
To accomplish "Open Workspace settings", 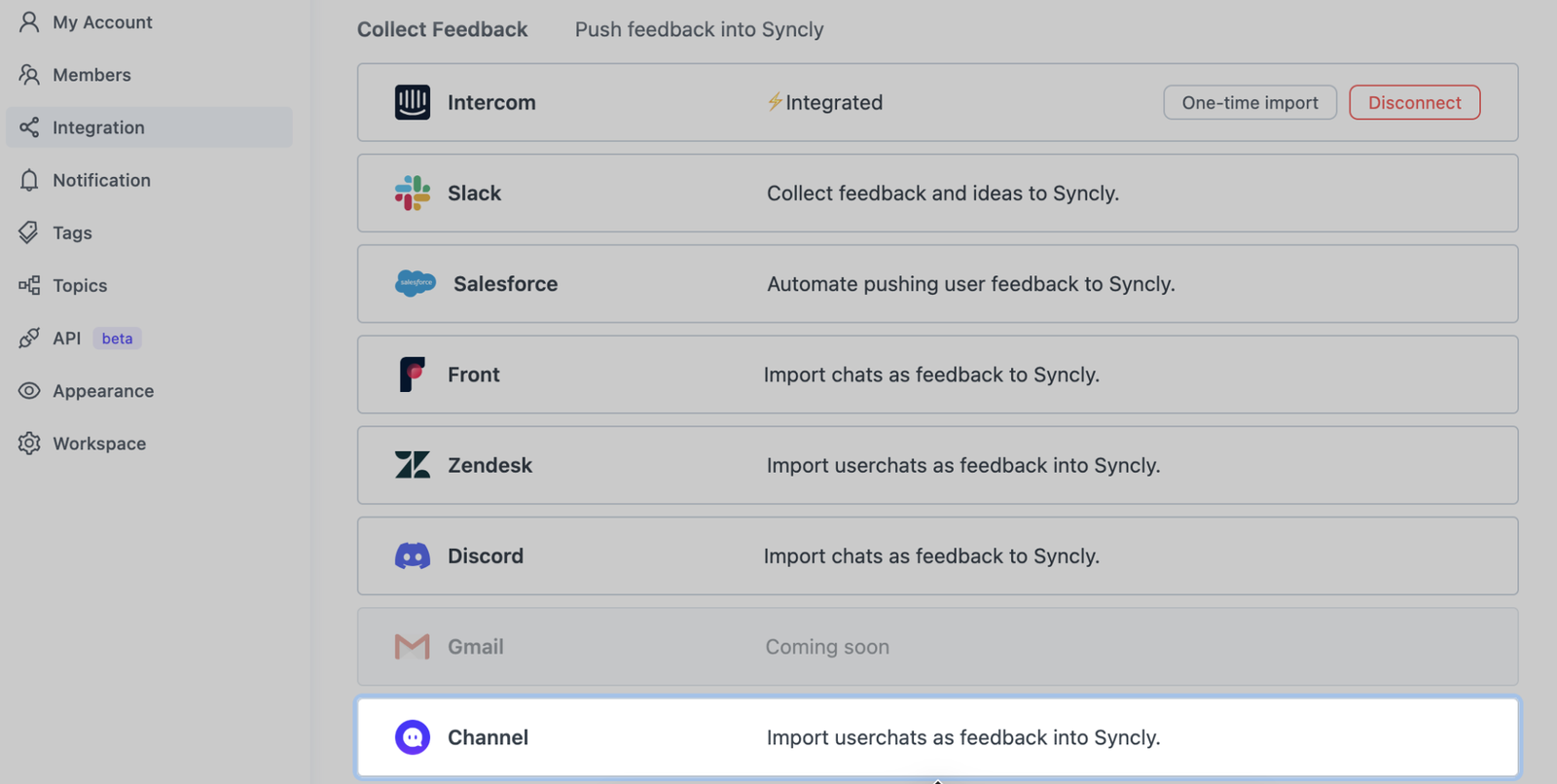I will click(98, 444).
